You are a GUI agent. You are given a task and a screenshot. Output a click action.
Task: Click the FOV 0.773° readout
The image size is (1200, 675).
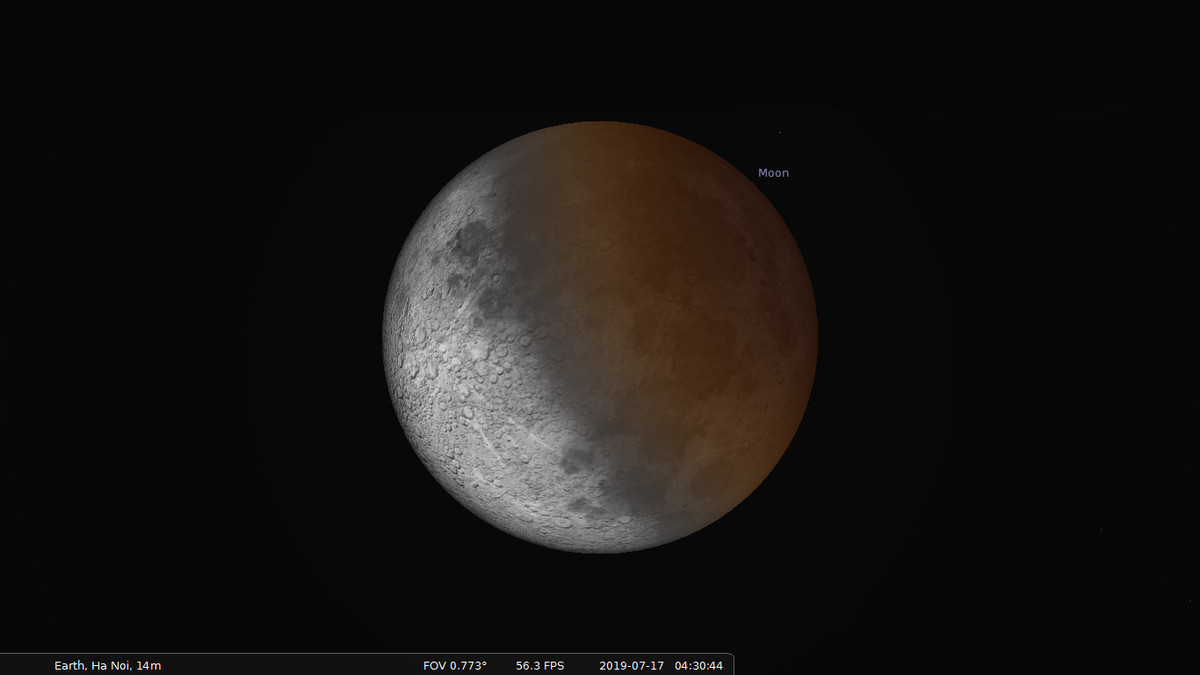tap(455, 665)
